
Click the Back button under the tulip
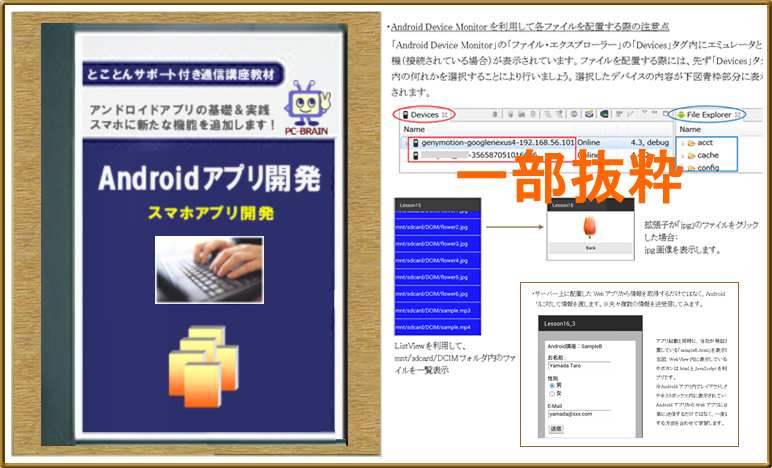(x=590, y=248)
